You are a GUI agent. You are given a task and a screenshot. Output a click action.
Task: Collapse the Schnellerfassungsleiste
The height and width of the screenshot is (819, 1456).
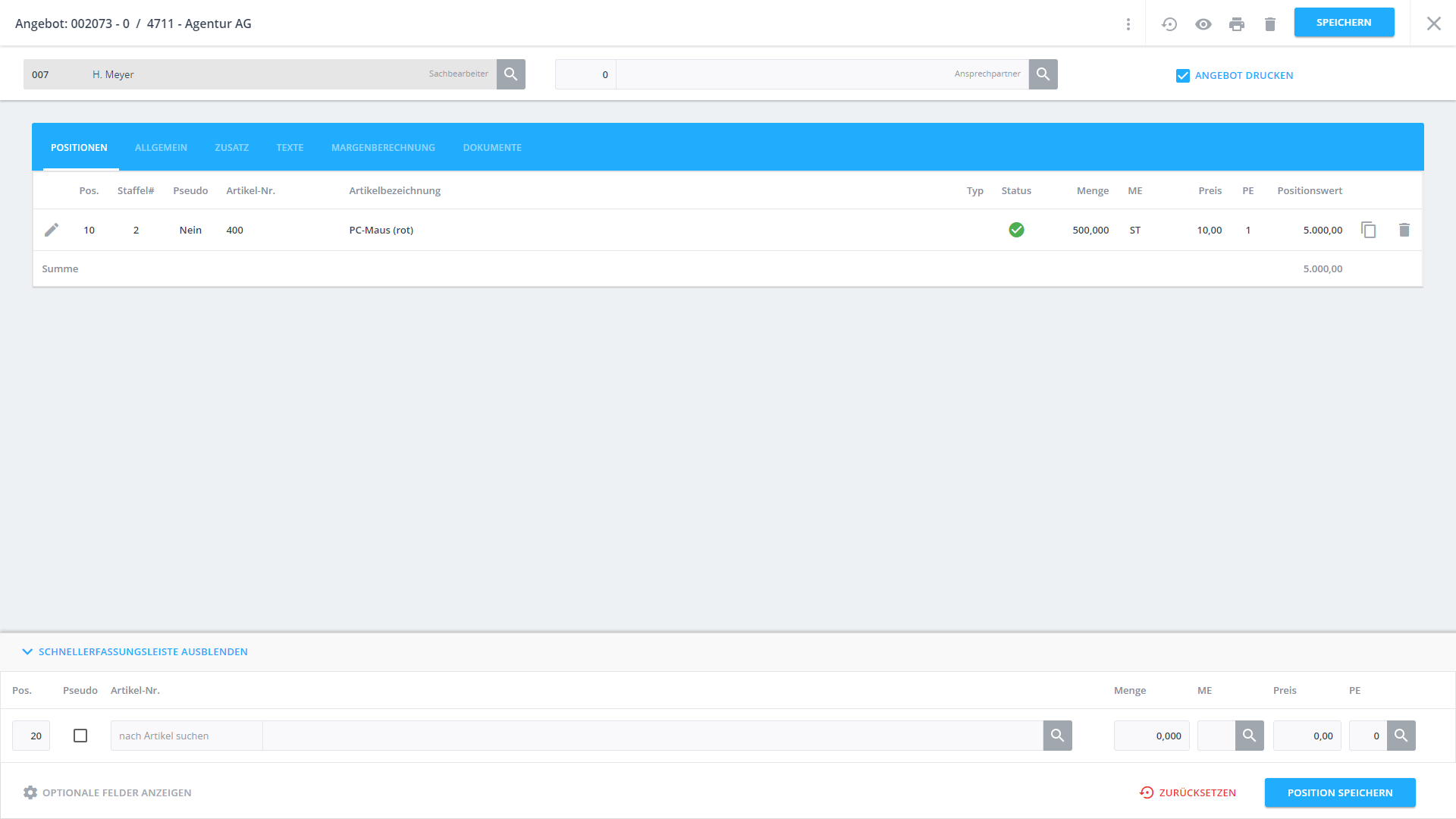click(135, 651)
